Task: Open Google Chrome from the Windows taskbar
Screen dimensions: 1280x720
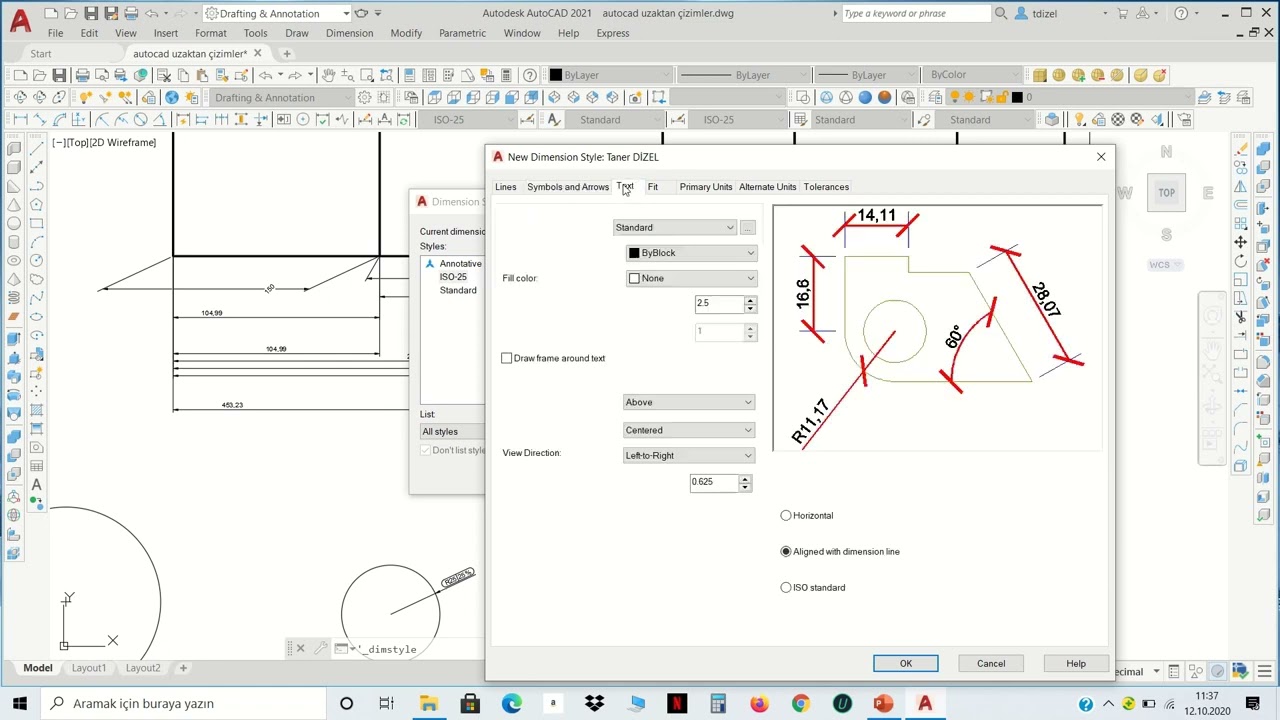Action: (800, 703)
